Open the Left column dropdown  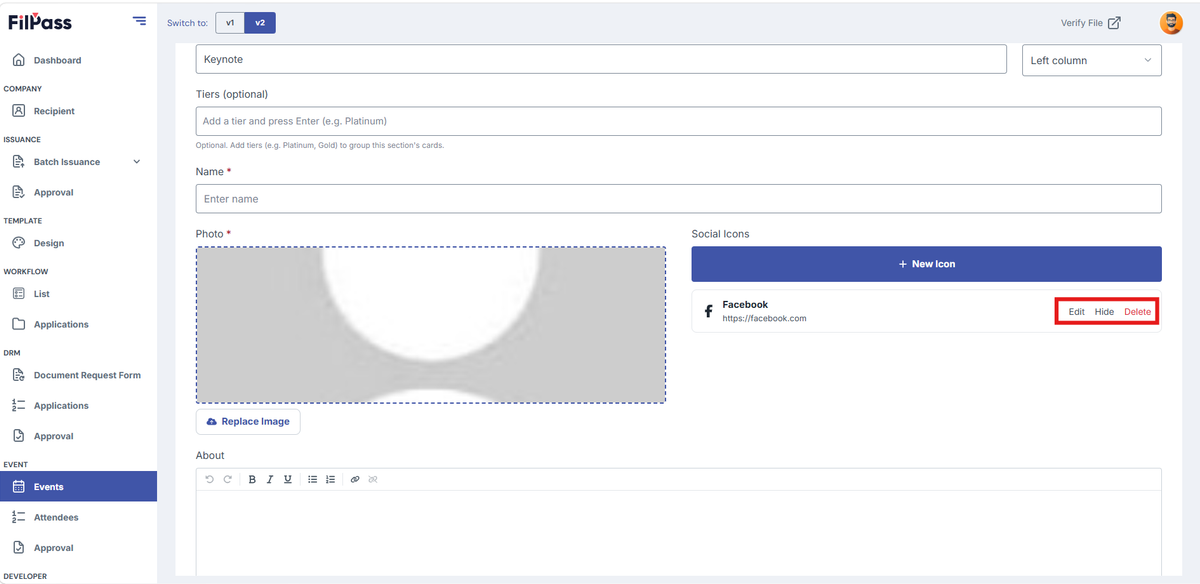(x=1091, y=60)
